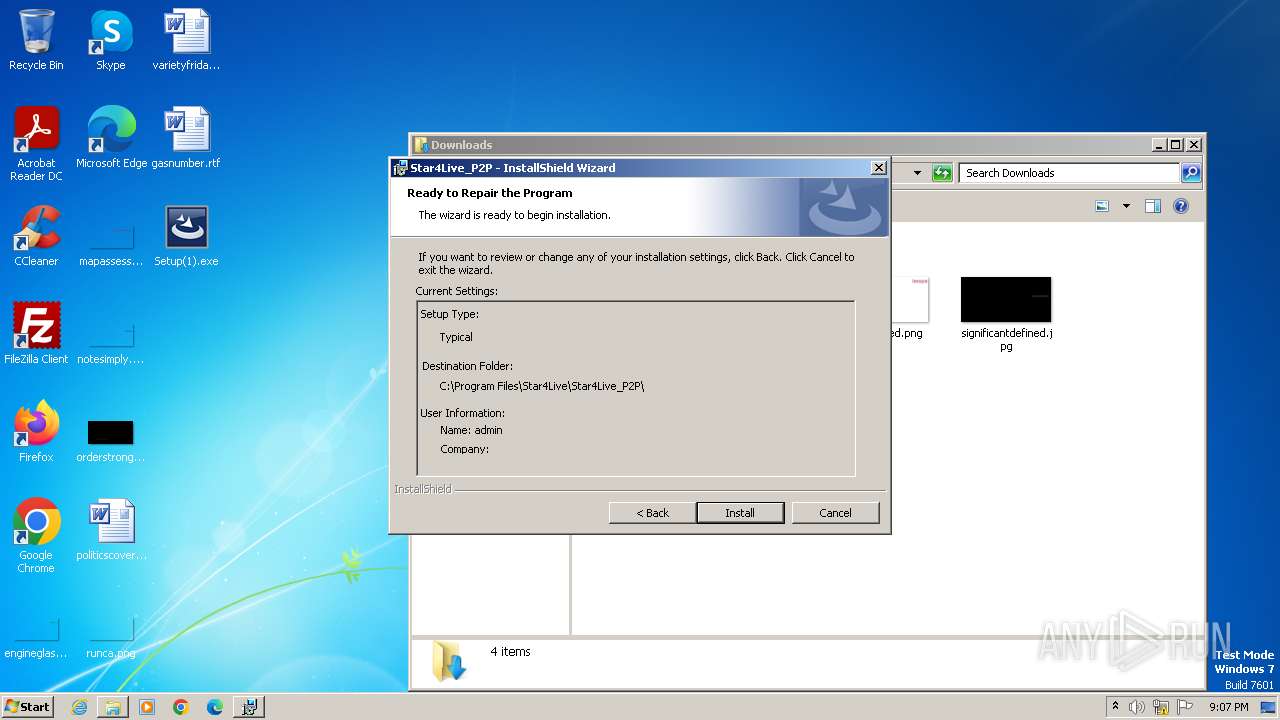The width and height of the screenshot is (1280, 720).
Task: Open Help in the Downloads window
Action: point(1181,206)
